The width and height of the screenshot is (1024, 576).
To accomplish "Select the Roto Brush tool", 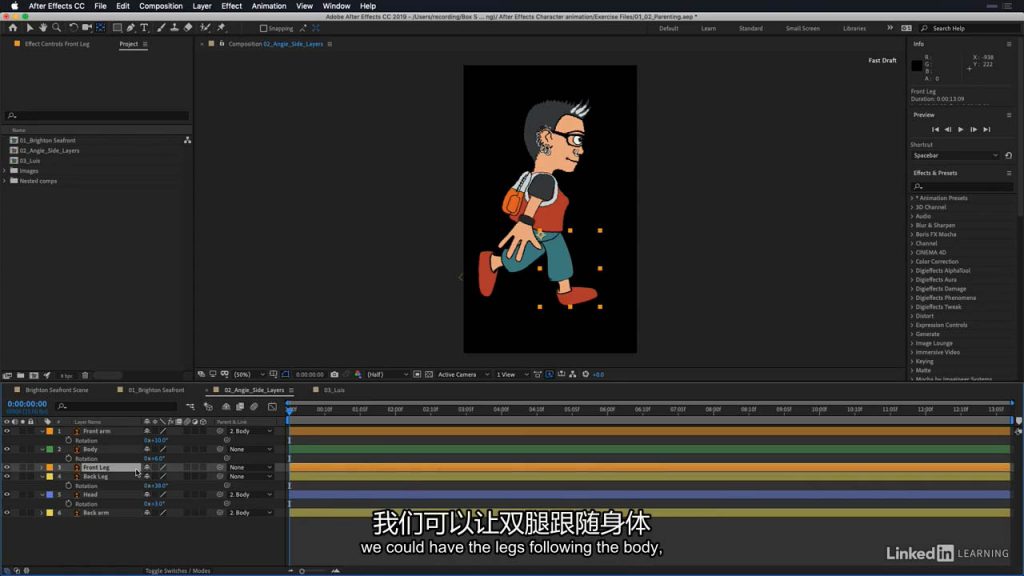I will [205, 28].
